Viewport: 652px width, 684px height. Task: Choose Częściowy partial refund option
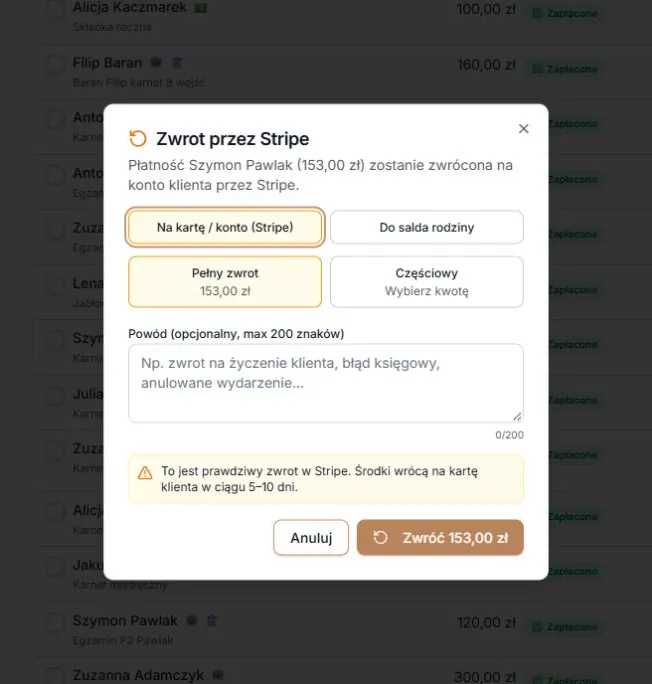[427, 282]
